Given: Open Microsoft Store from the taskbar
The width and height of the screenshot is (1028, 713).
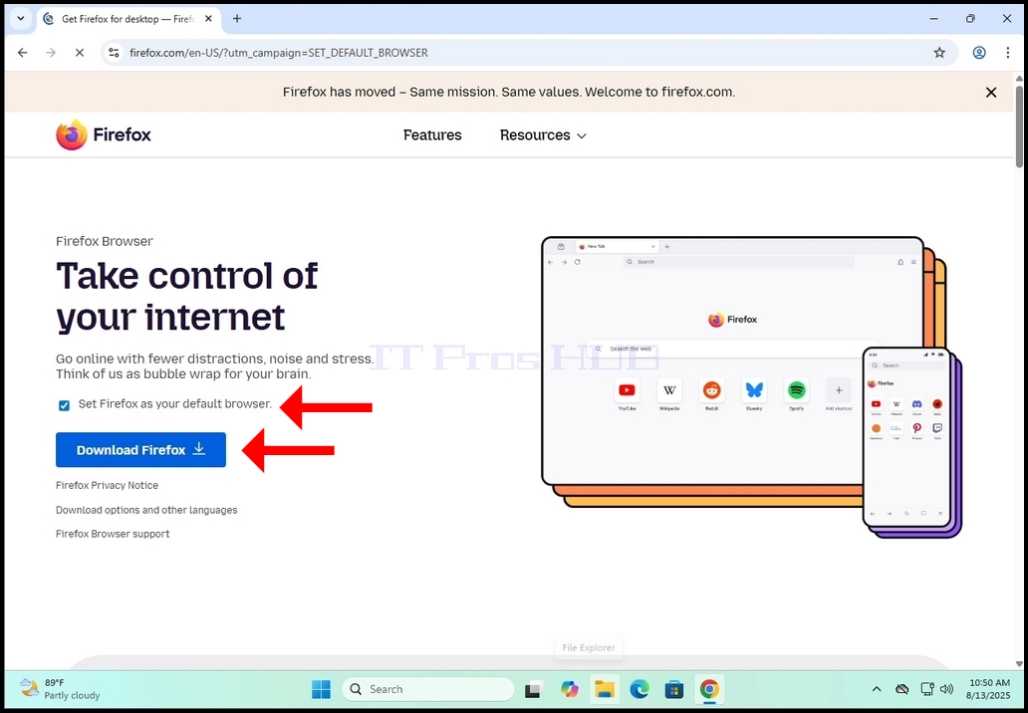Looking at the screenshot, I should click(x=674, y=689).
